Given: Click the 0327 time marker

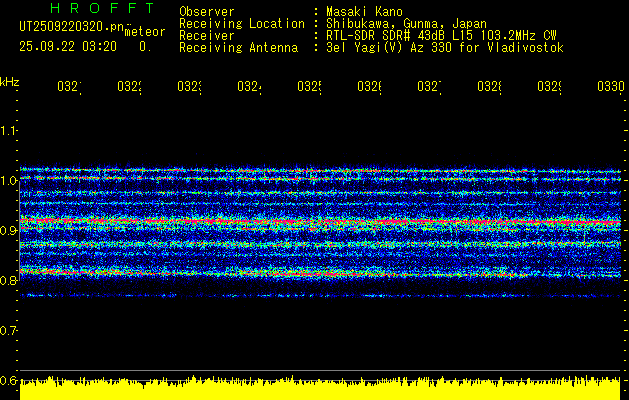Looking at the screenshot, I should pos(429,86).
